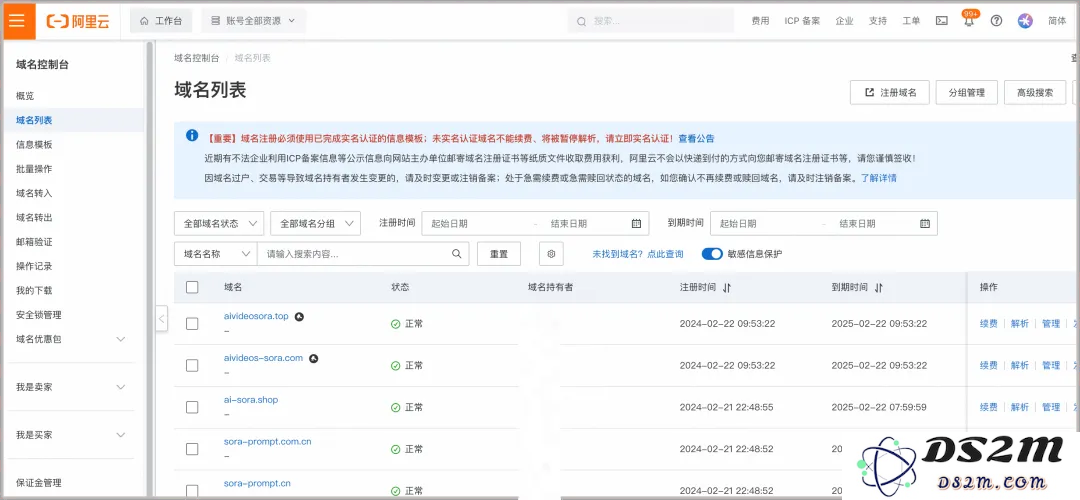Open the table column settings gear

(551, 253)
